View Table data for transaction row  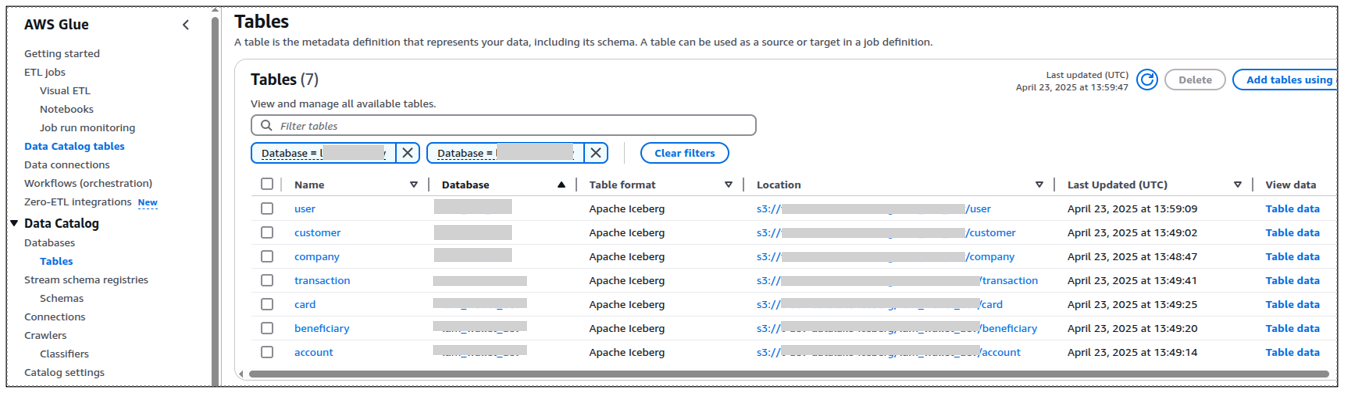1292,281
